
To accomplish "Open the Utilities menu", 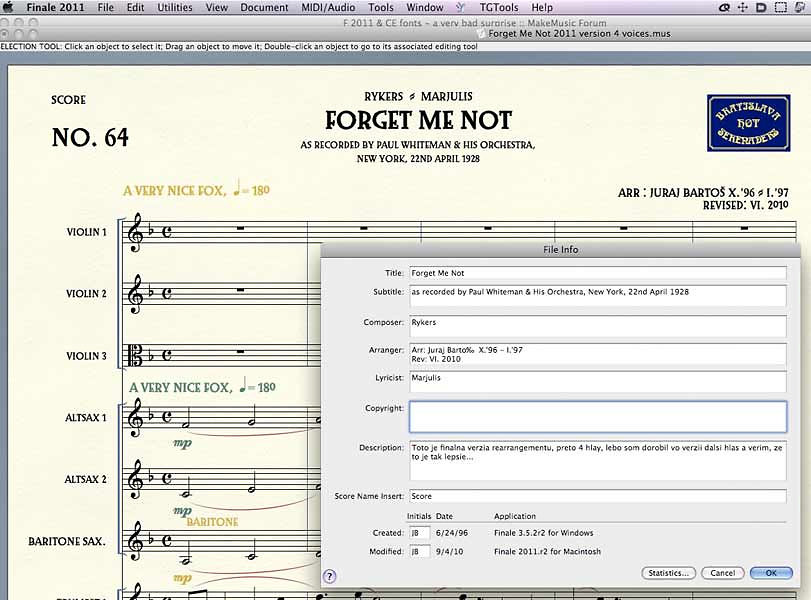I will pos(175,7).
